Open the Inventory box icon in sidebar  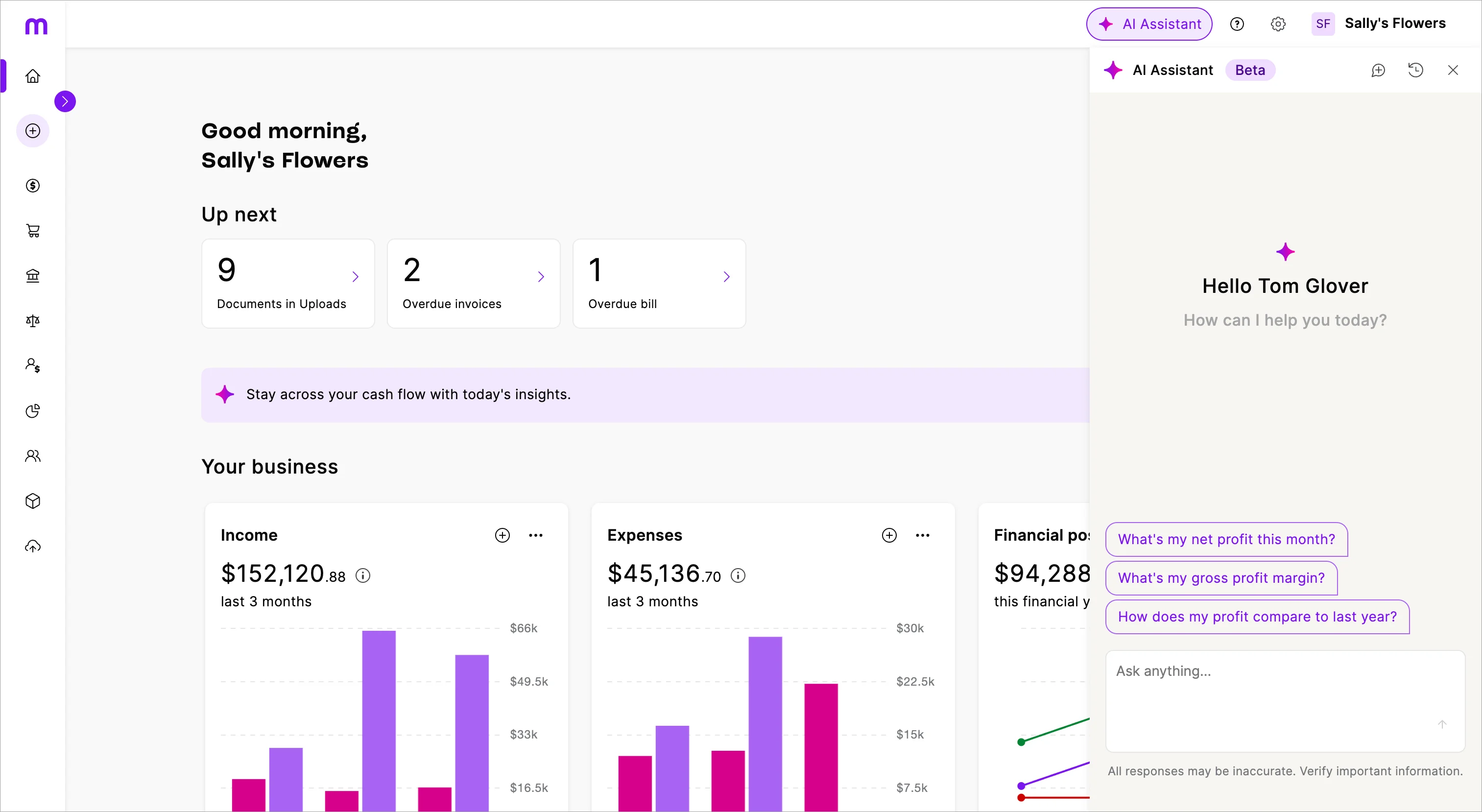pyautogui.click(x=33, y=501)
